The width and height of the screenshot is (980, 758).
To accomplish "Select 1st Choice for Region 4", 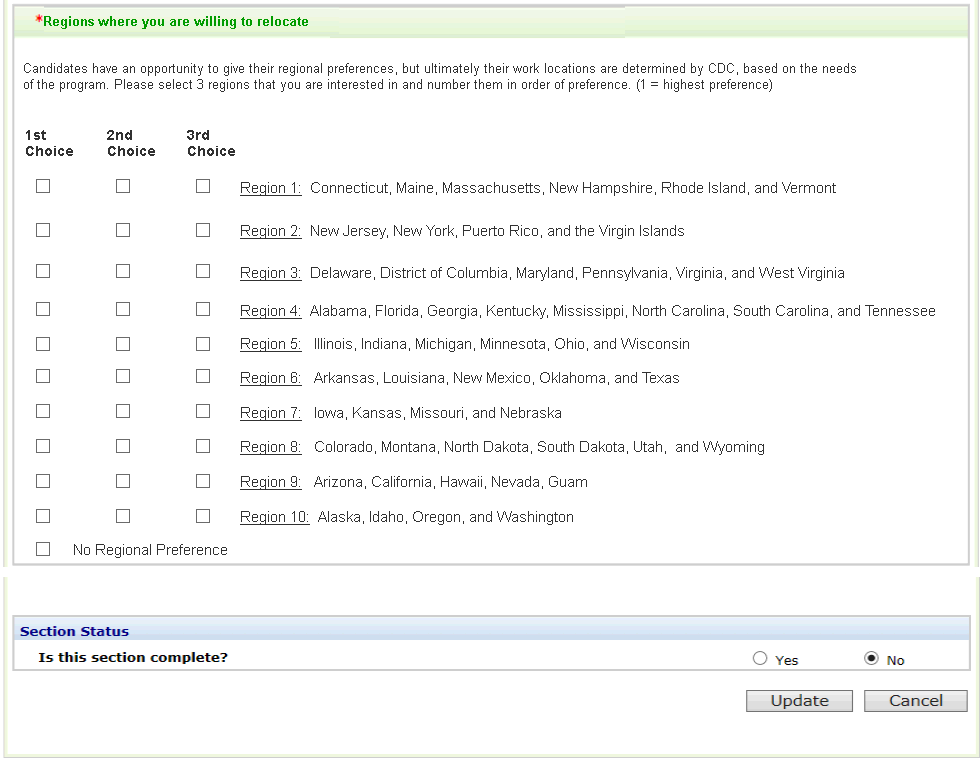I will coord(43,310).
